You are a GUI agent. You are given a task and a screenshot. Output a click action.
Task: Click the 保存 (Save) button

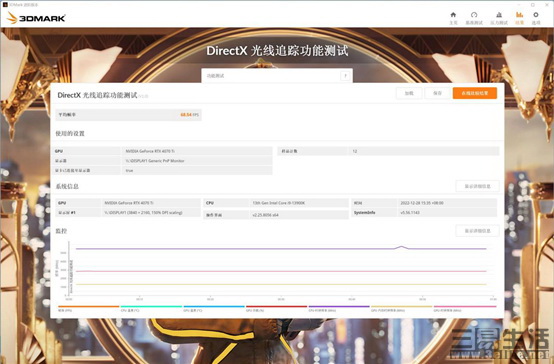click(437, 93)
